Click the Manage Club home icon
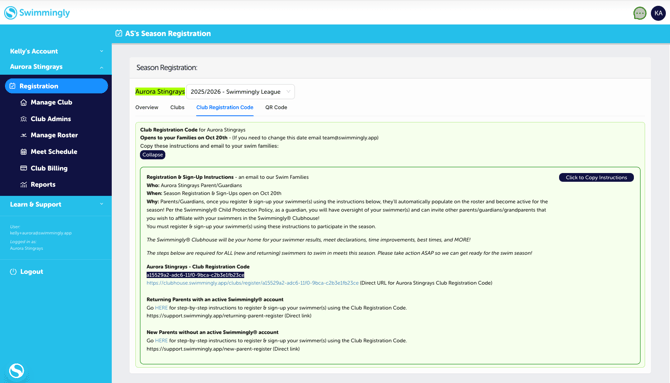The width and height of the screenshot is (670, 383). (24, 103)
